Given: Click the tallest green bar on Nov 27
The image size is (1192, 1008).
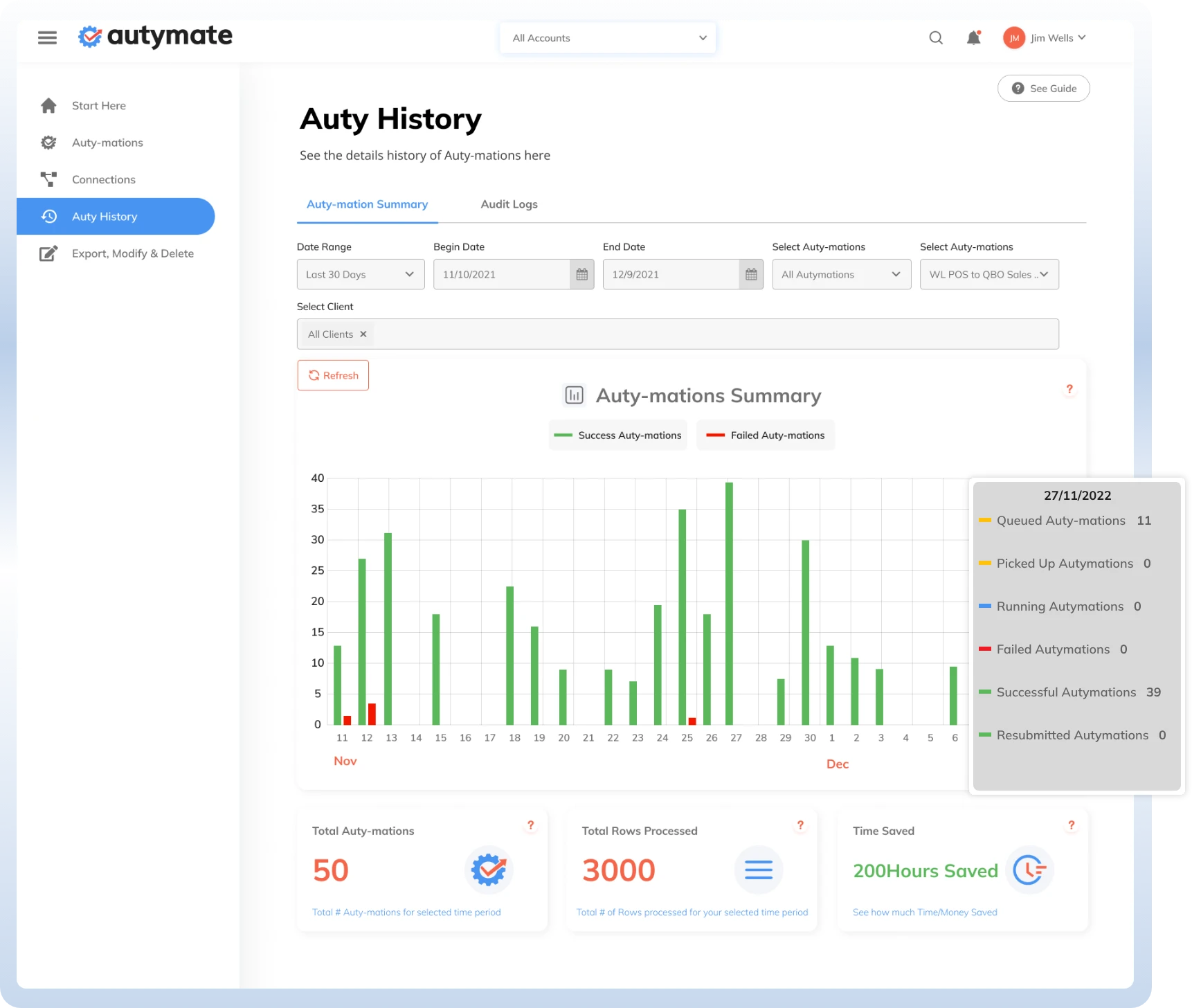Looking at the screenshot, I should pyautogui.click(x=729, y=604).
